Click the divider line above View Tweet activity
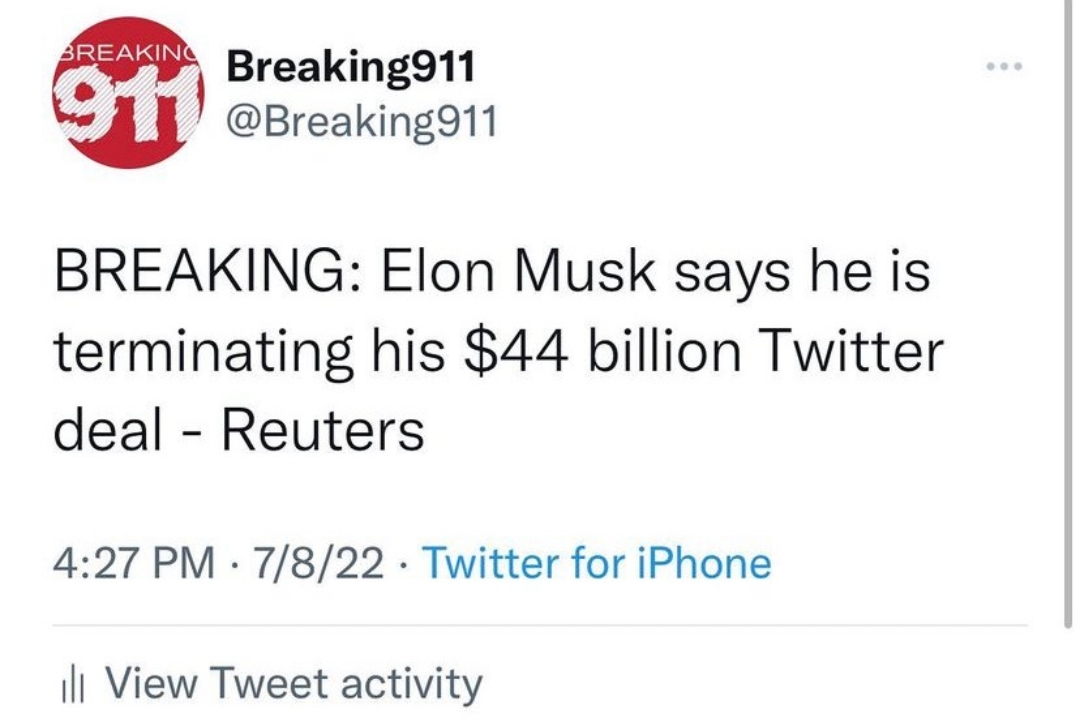This screenshot has width=1080, height=727. [540, 626]
